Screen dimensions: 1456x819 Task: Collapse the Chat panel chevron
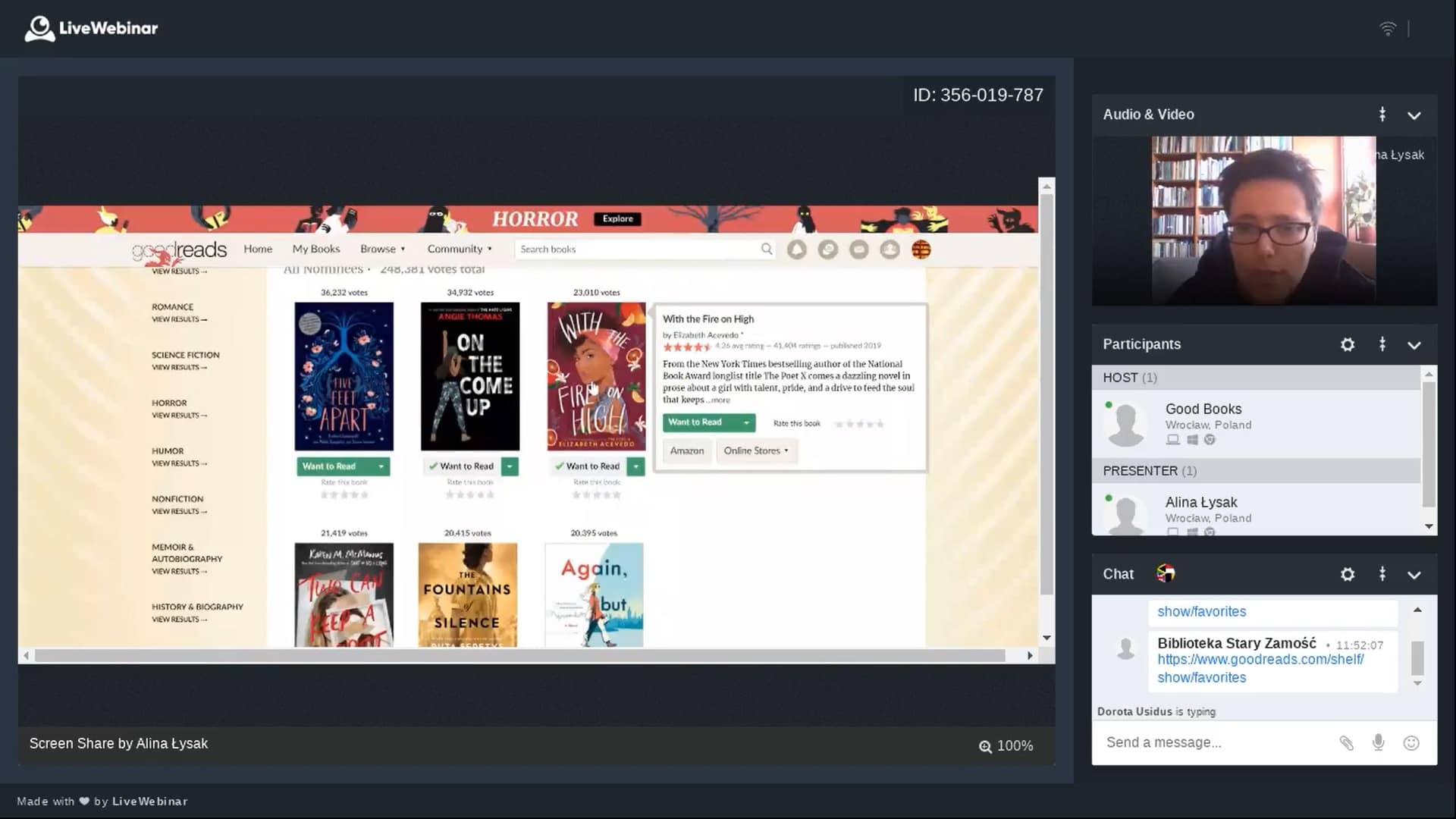(x=1414, y=575)
